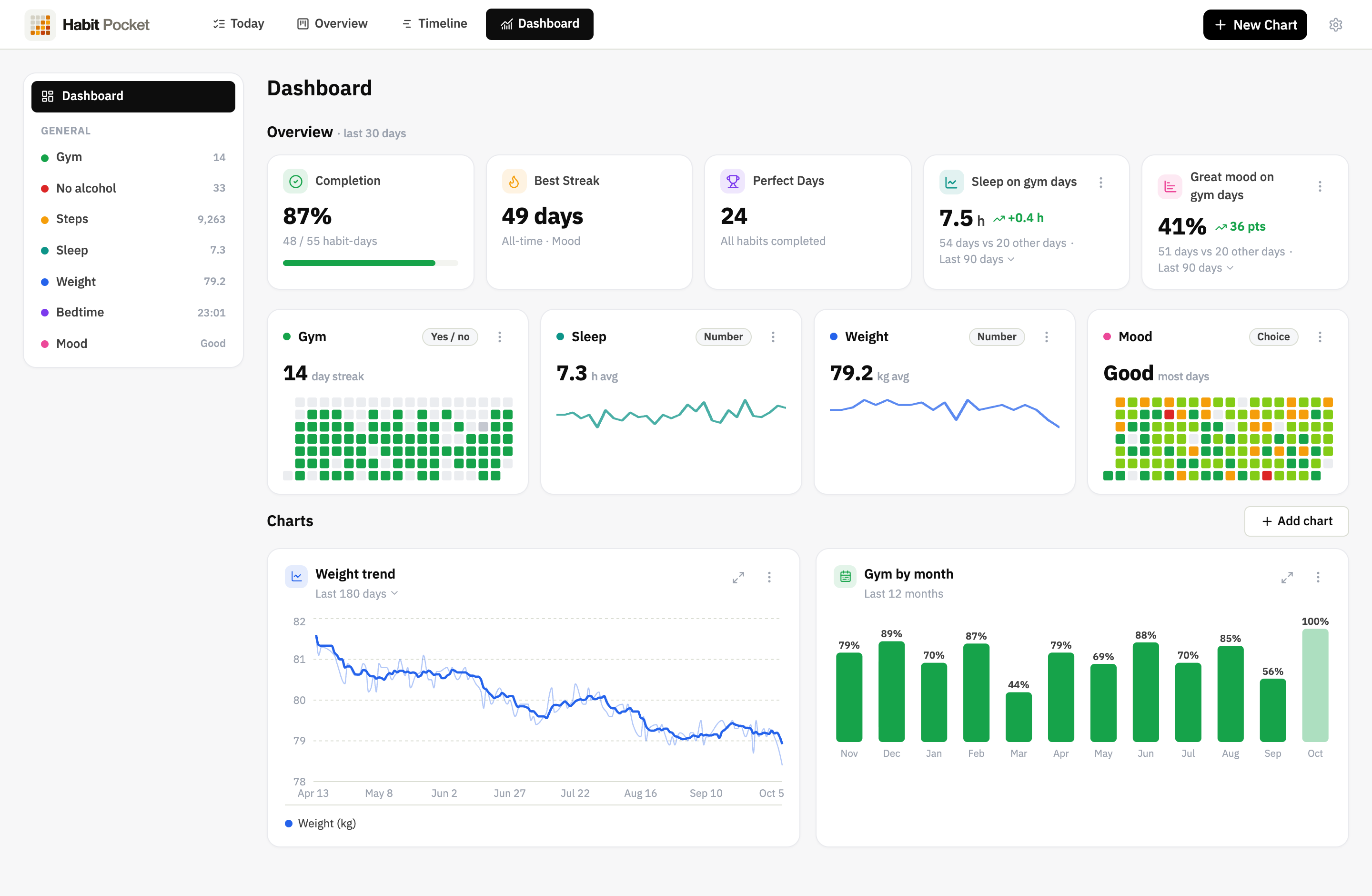1372x896 pixels.
Task: Open Last 90 days dropdown on Sleep card
Action: coord(977,259)
